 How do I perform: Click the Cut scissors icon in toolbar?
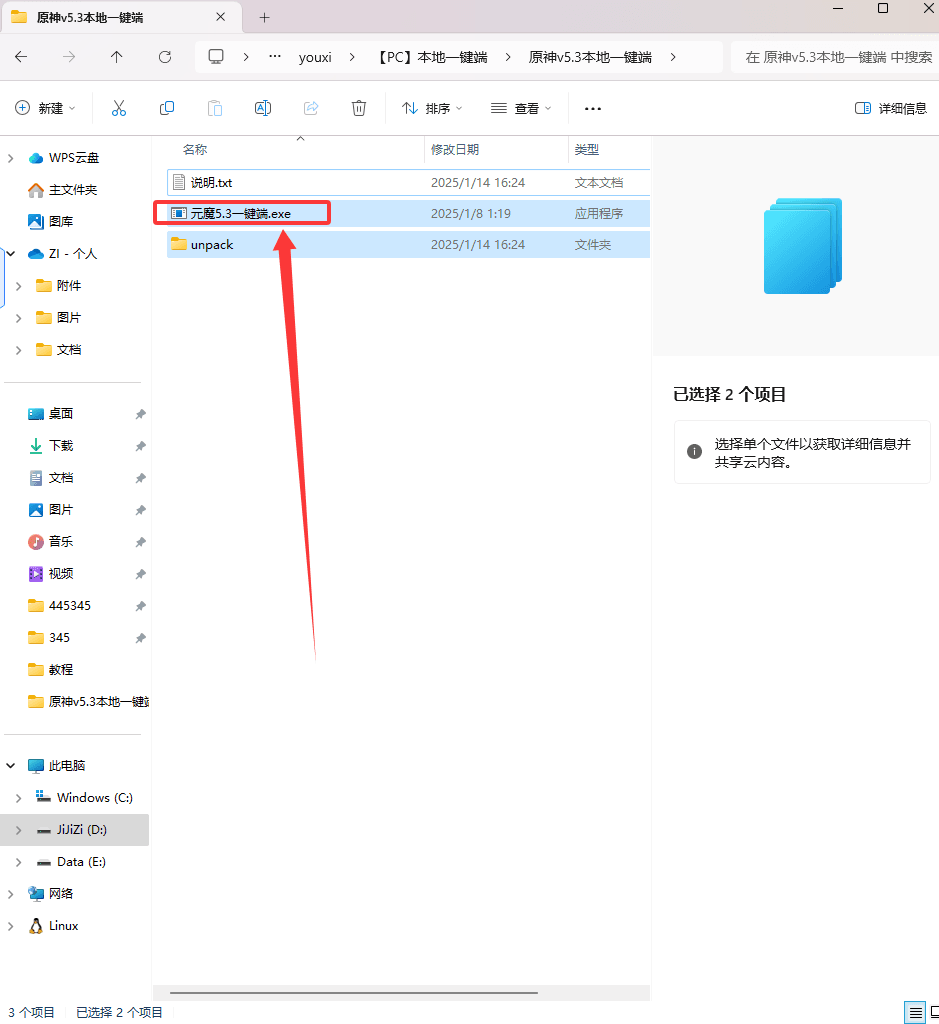click(x=119, y=108)
